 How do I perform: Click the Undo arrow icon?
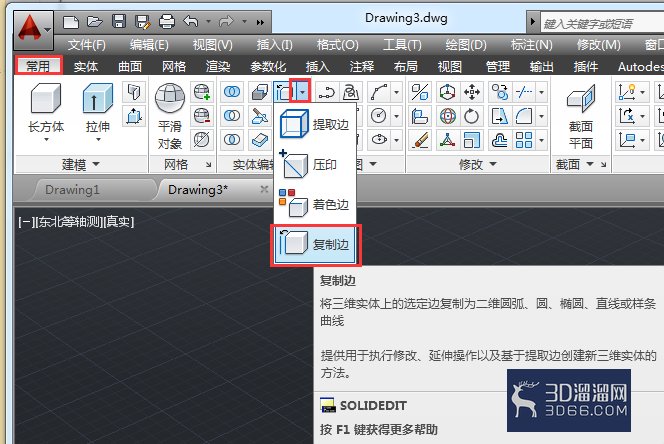tap(191, 21)
